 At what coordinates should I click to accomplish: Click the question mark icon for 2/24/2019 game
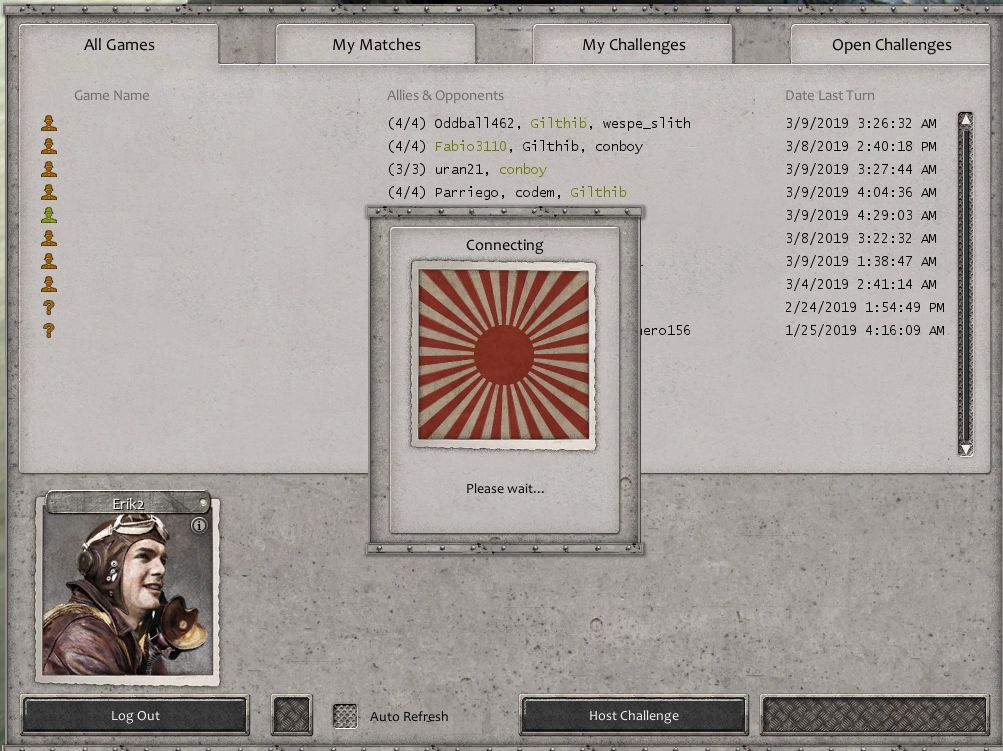(x=49, y=307)
